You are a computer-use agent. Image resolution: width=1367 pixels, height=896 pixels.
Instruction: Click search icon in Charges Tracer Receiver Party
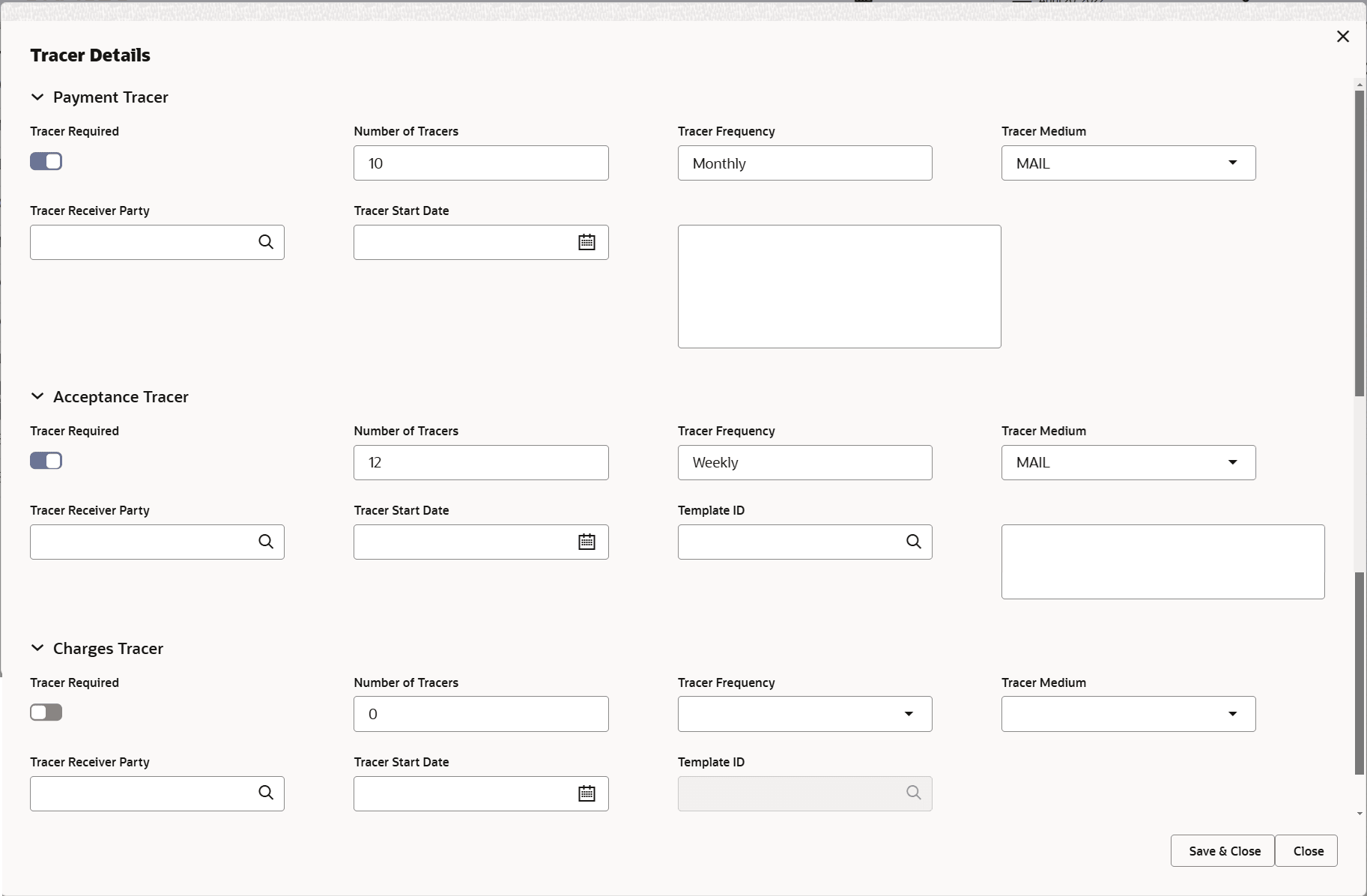point(266,793)
